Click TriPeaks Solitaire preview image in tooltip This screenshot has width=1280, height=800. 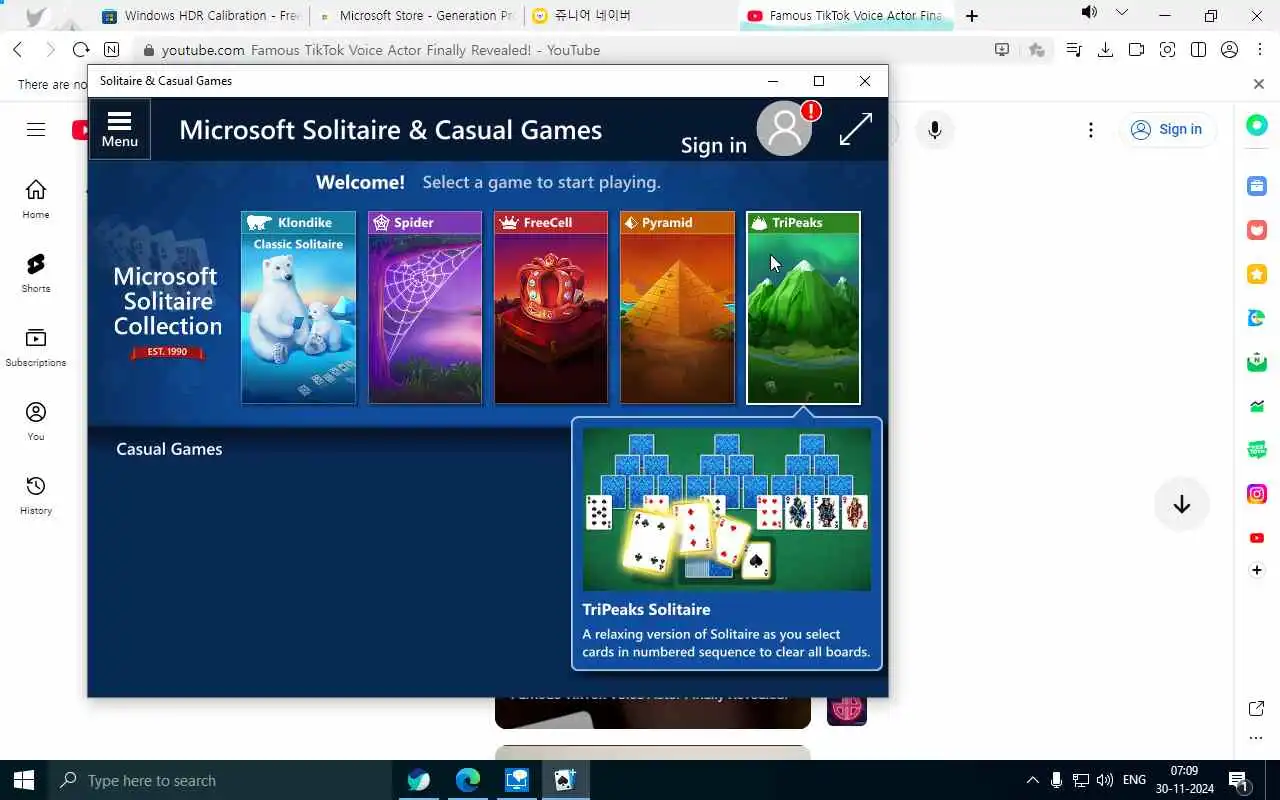coord(727,509)
